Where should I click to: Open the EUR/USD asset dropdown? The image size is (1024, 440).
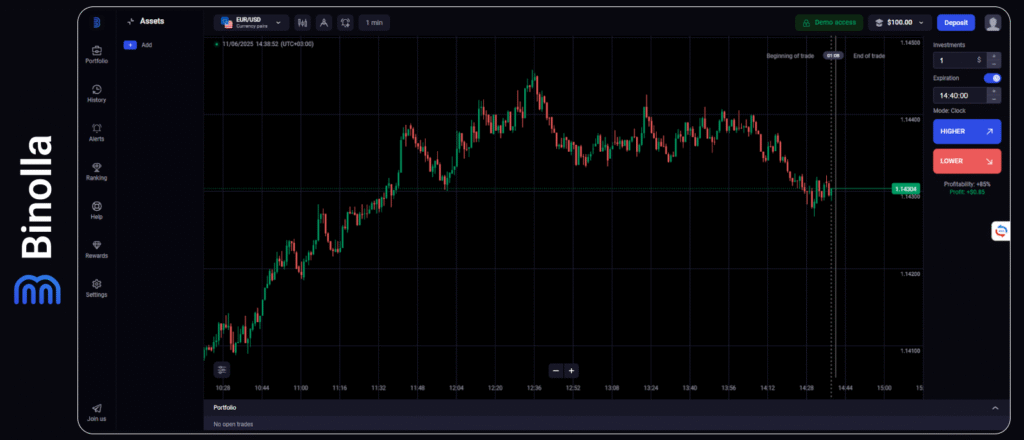point(250,22)
